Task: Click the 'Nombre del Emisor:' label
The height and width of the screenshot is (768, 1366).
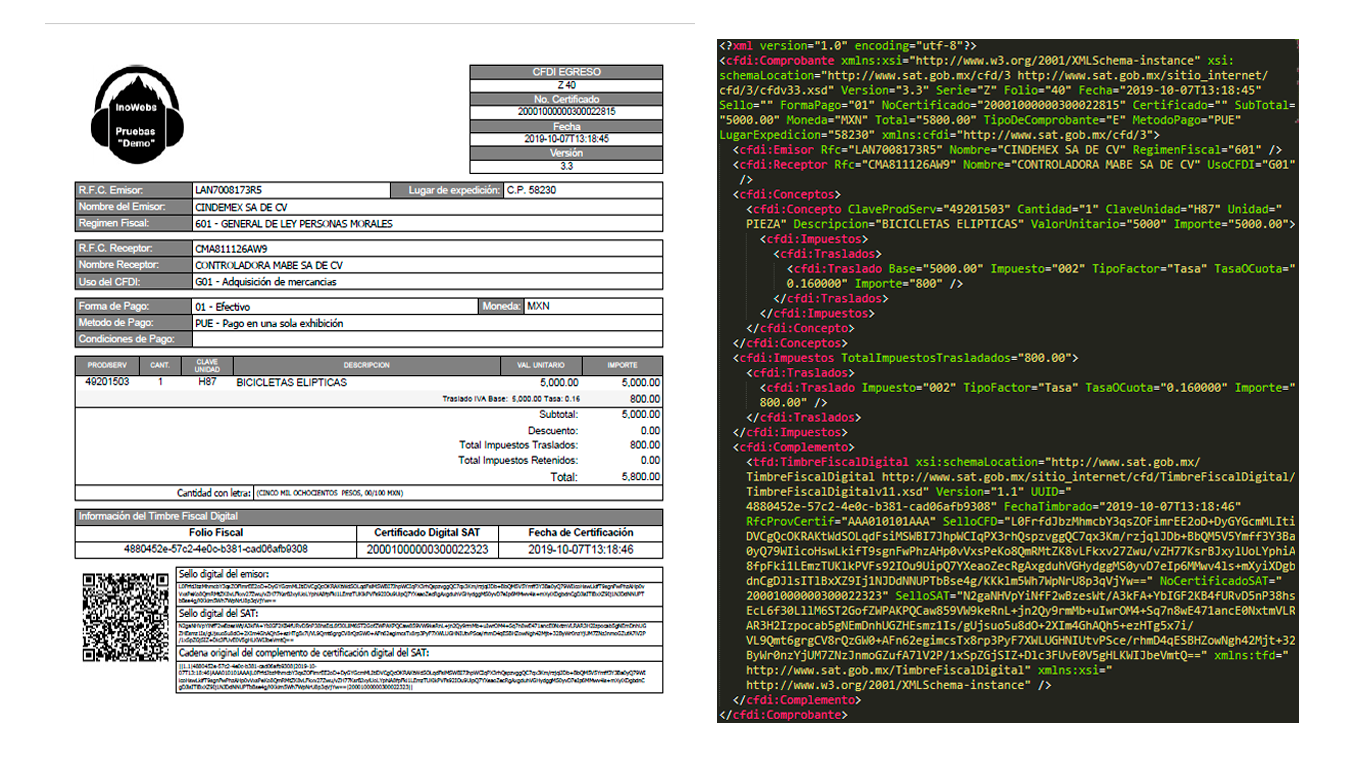Action: [x=120, y=207]
